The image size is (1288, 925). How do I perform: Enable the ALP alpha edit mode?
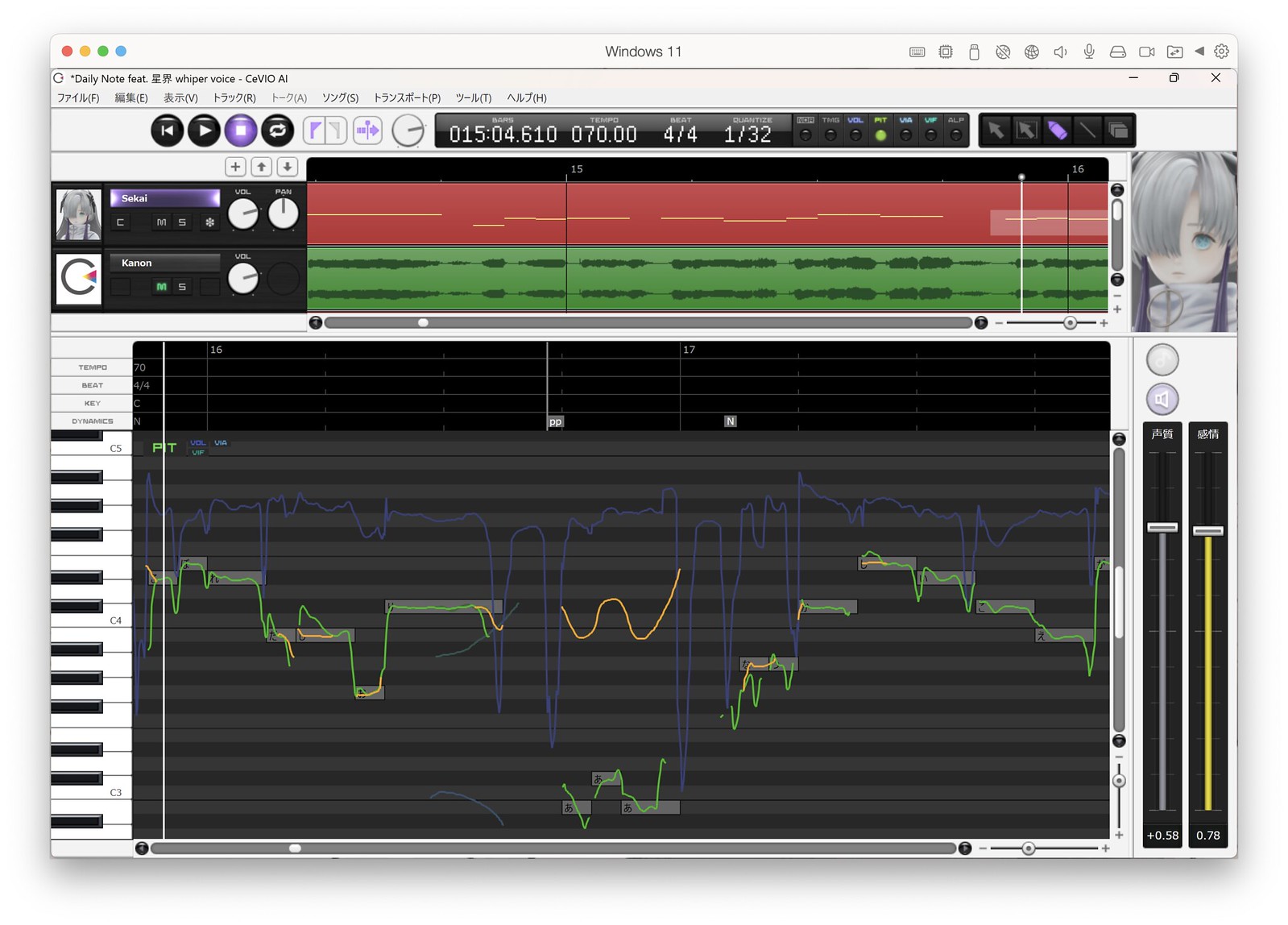tap(956, 131)
